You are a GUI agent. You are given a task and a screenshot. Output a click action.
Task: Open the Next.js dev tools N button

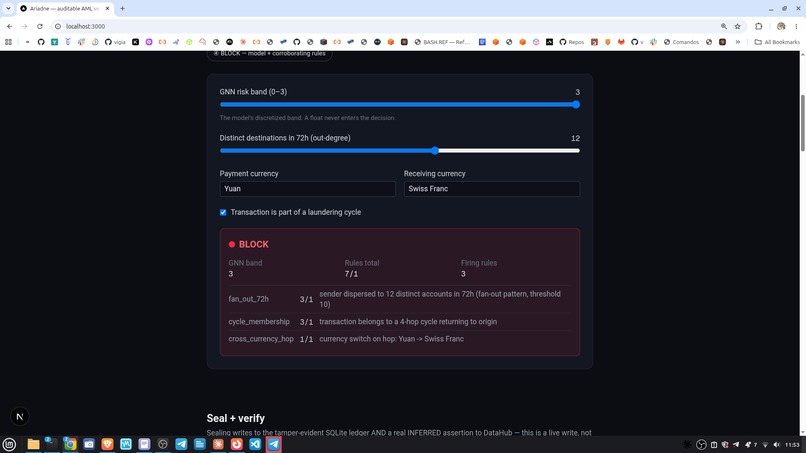click(x=20, y=416)
